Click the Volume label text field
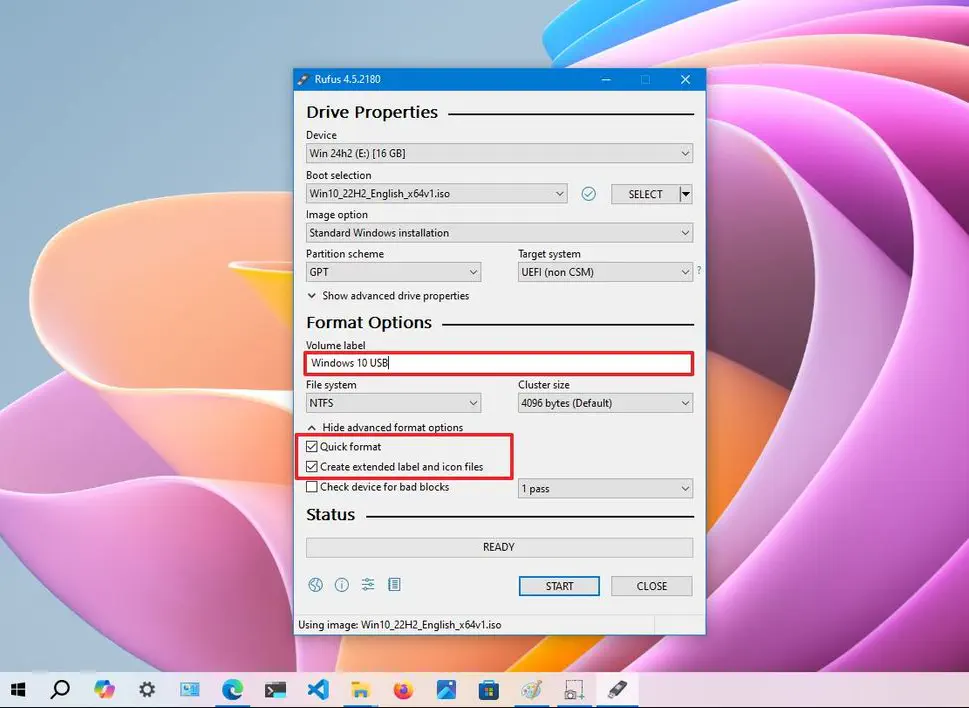The height and width of the screenshot is (708, 969). (499, 363)
